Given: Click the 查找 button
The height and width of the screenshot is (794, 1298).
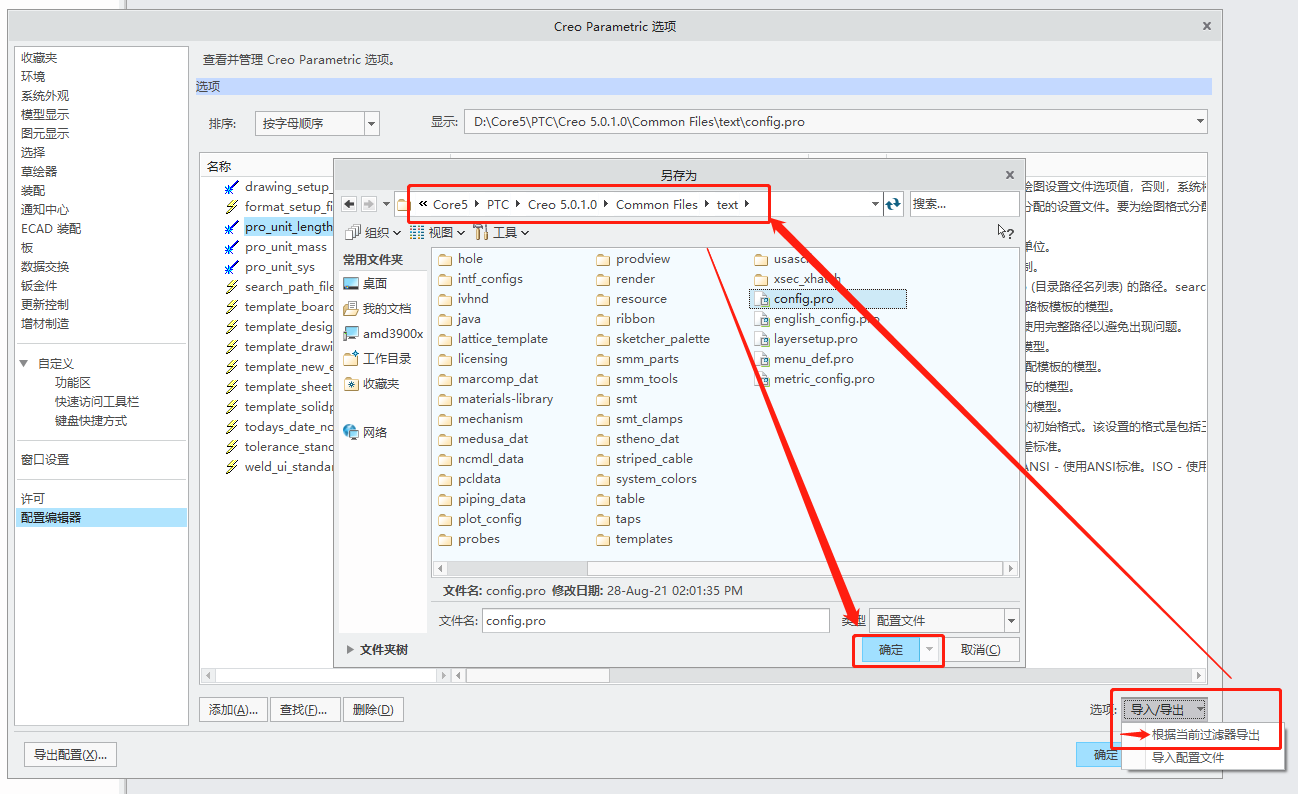Looking at the screenshot, I should pyautogui.click(x=305, y=710).
